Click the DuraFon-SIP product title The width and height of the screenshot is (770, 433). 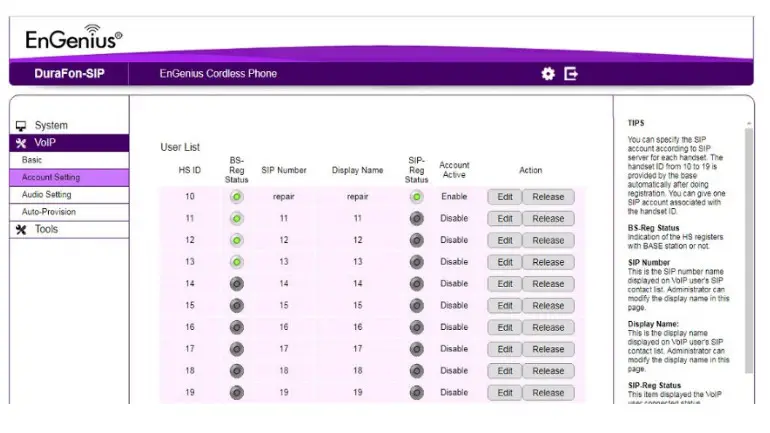click(x=69, y=74)
